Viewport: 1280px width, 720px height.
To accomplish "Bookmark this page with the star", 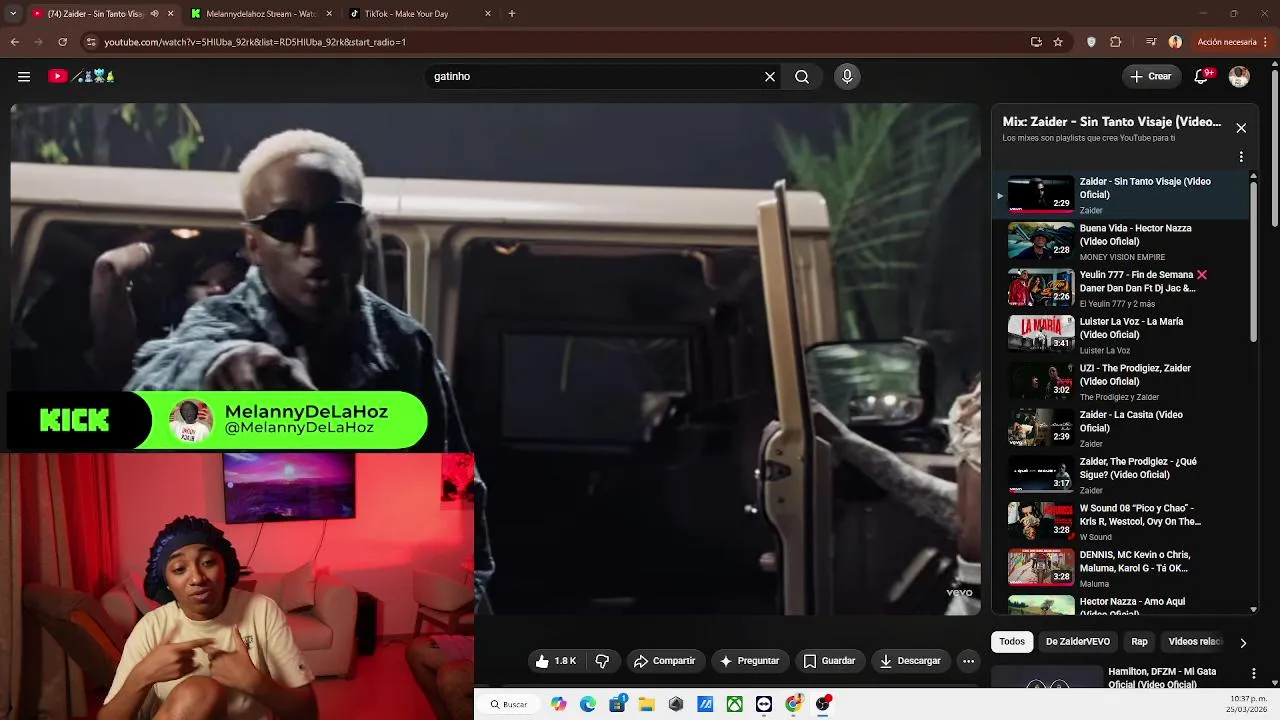I will [x=1058, y=42].
